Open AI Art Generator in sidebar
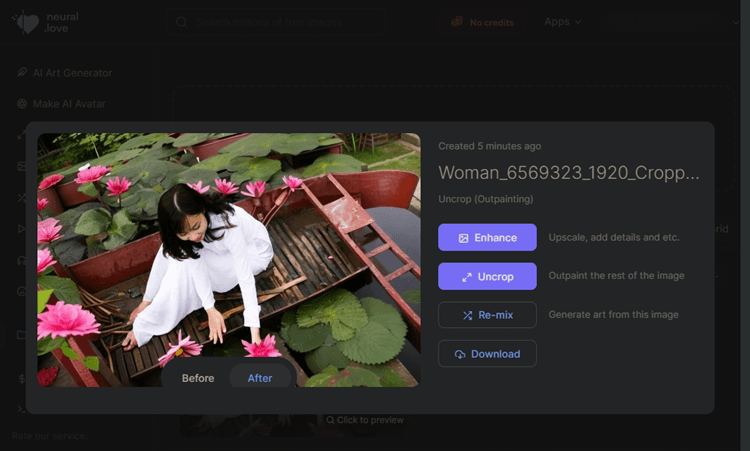The height and width of the screenshot is (451, 750). point(65,73)
